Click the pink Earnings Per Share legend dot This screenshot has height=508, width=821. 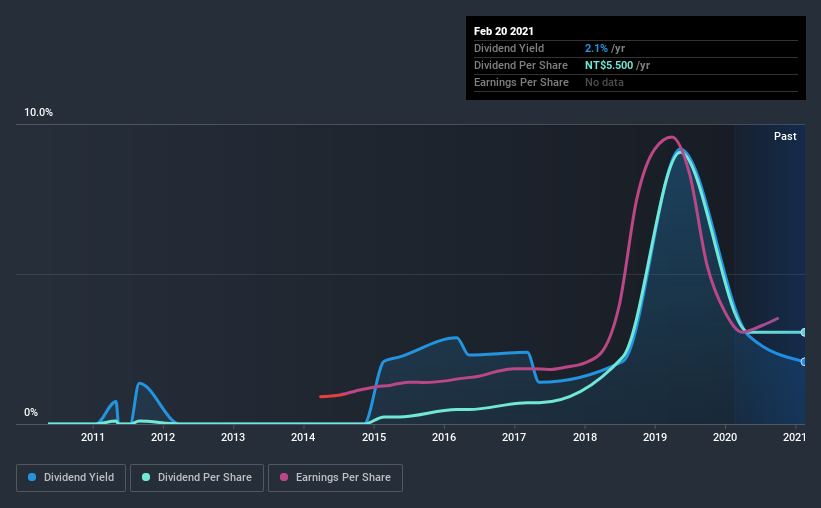[284, 477]
